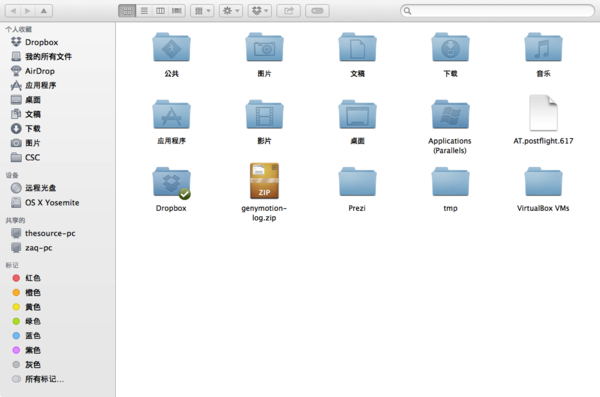
Task: Open the VirtualBox VMs folder
Action: pyautogui.click(x=543, y=182)
